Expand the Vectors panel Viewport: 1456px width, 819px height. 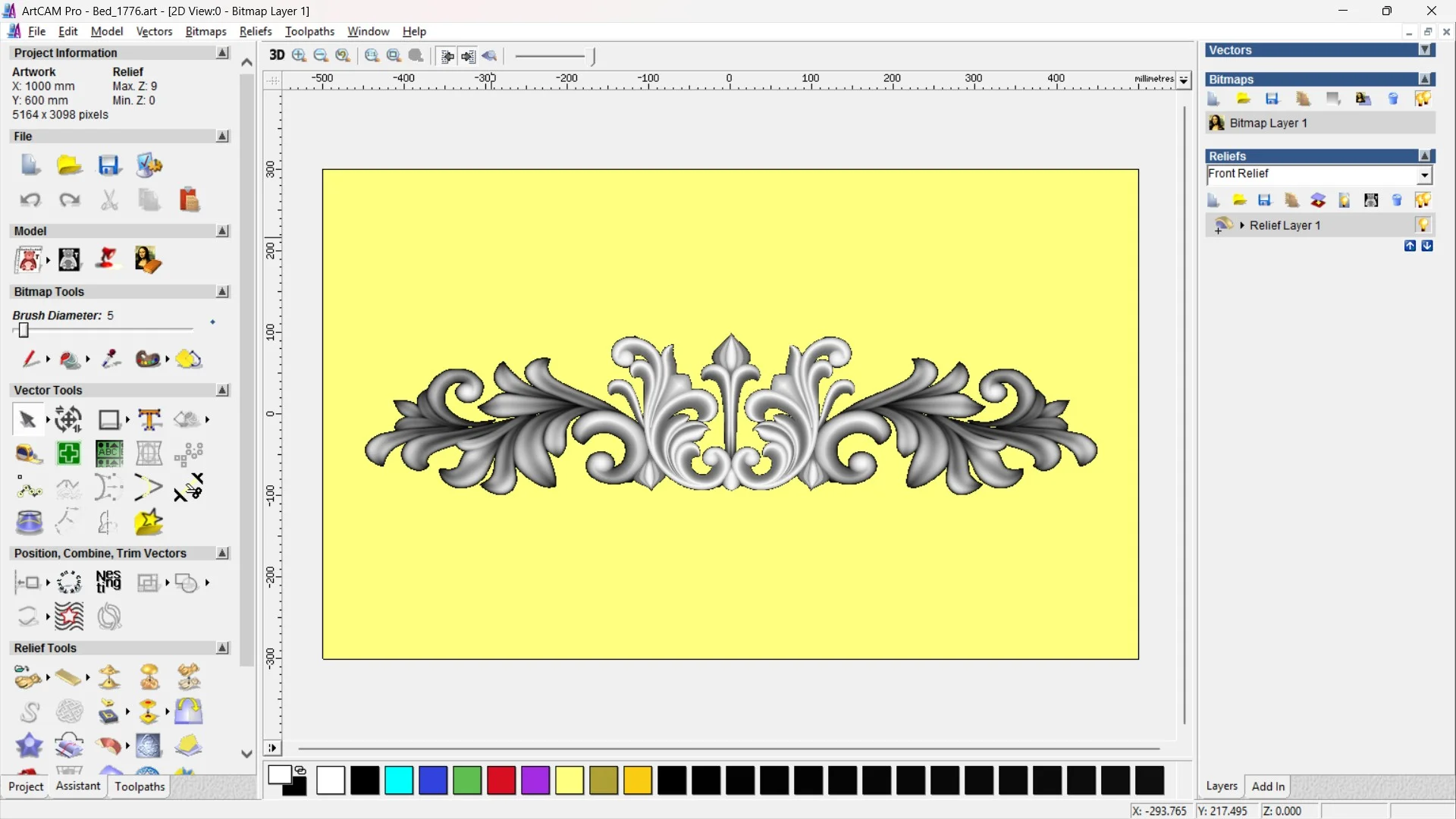[x=1426, y=50]
